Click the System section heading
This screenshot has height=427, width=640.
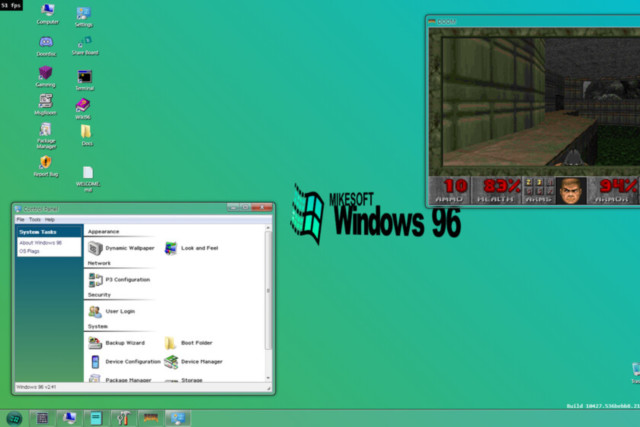(x=98, y=327)
